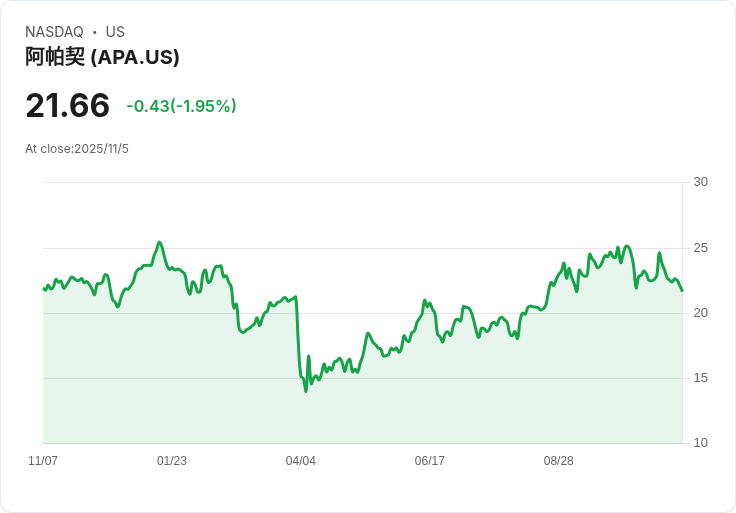Select the 08/28 date on x-axis
Viewport: 736px width, 513px height.
click(x=559, y=461)
